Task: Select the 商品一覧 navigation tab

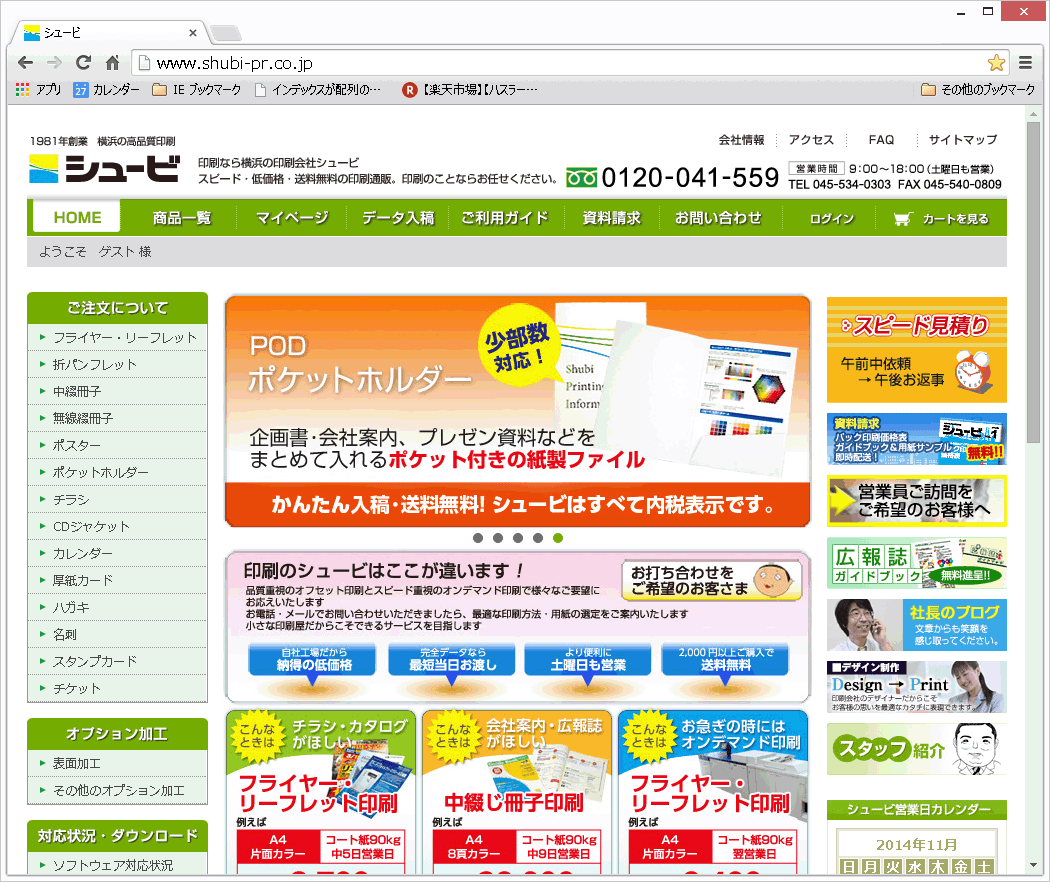Action: [182, 218]
